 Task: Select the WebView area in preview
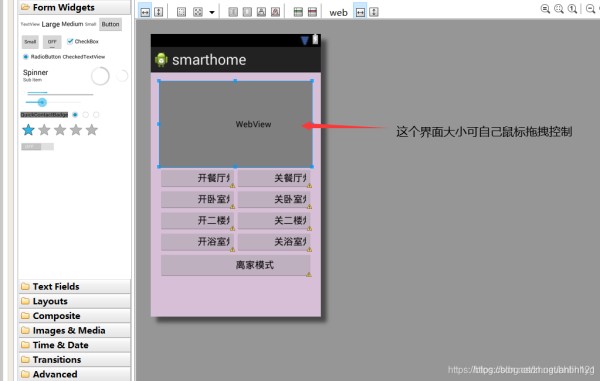pos(236,124)
